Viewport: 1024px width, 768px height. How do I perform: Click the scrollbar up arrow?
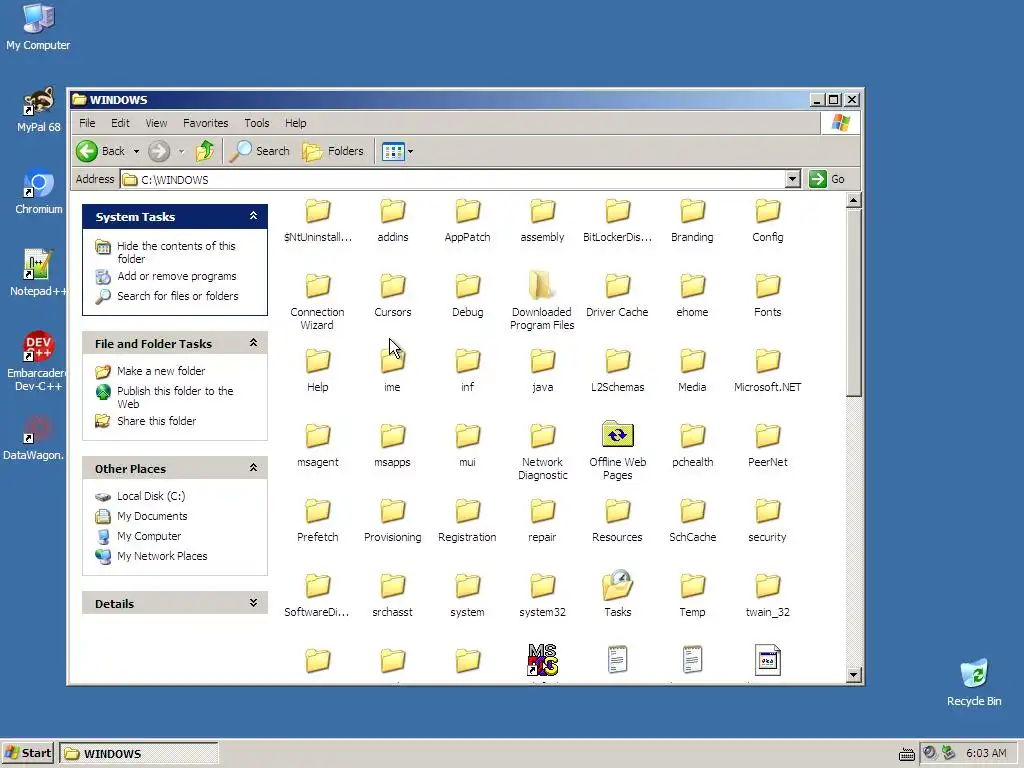click(853, 200)
